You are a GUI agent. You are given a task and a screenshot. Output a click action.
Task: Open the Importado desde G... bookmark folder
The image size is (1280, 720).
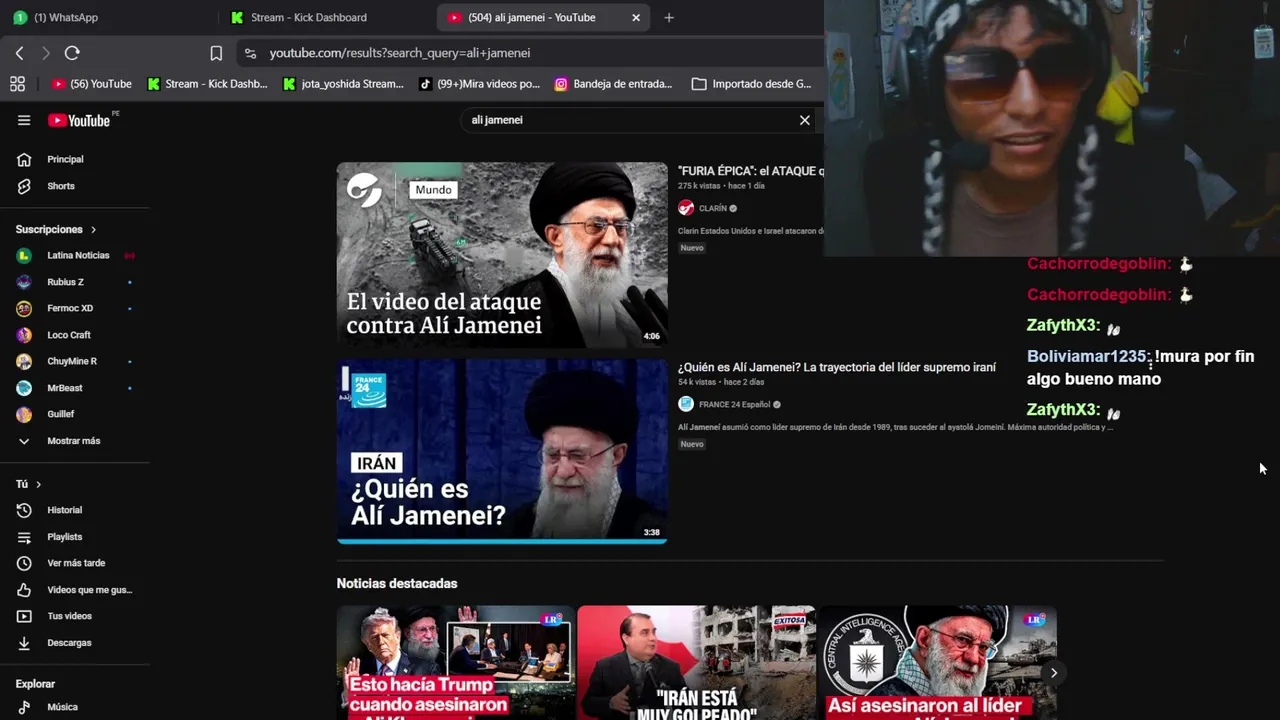(x=751, y=84)
